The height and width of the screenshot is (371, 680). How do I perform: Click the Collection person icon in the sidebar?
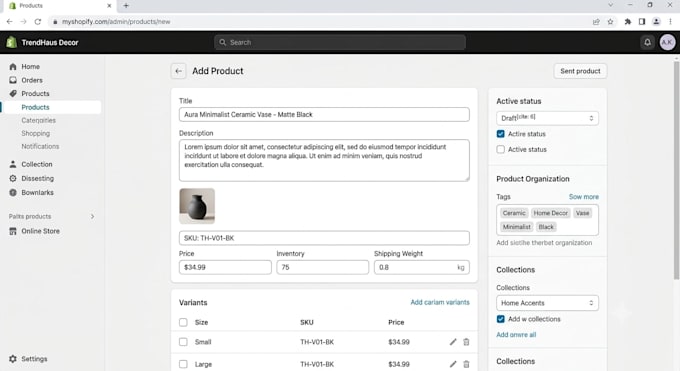tap(13, 164)
